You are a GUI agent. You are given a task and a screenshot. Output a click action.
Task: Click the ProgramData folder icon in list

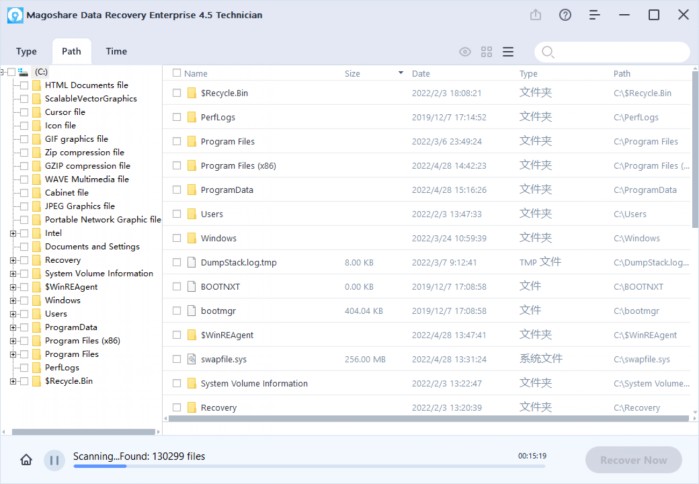click(191, 189)
